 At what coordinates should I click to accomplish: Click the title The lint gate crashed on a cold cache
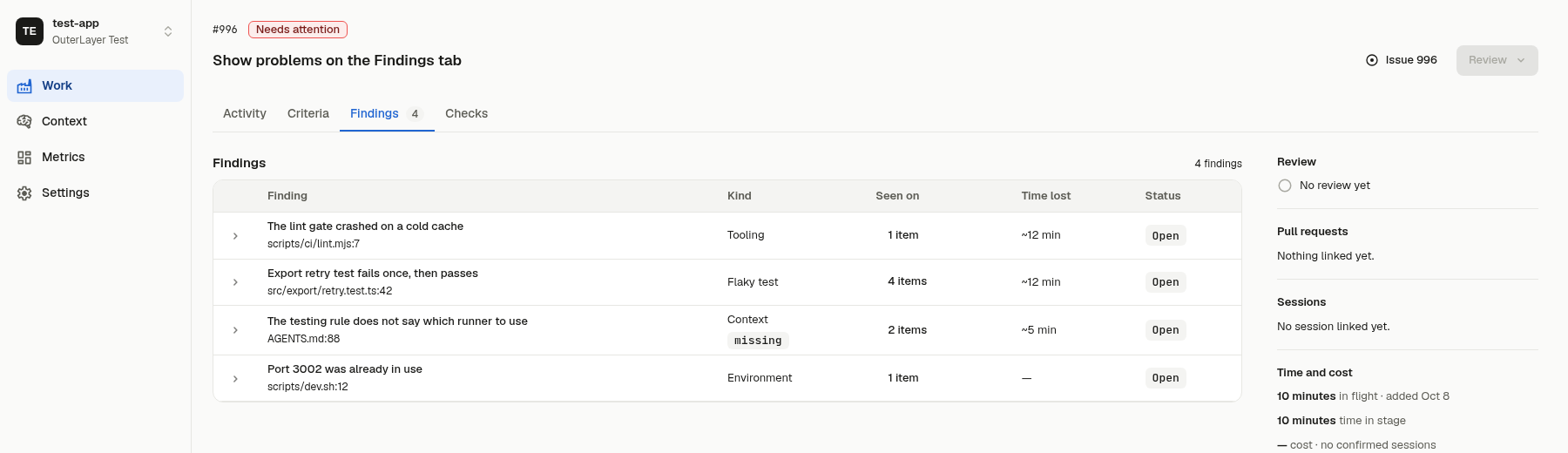click(365, 226)
